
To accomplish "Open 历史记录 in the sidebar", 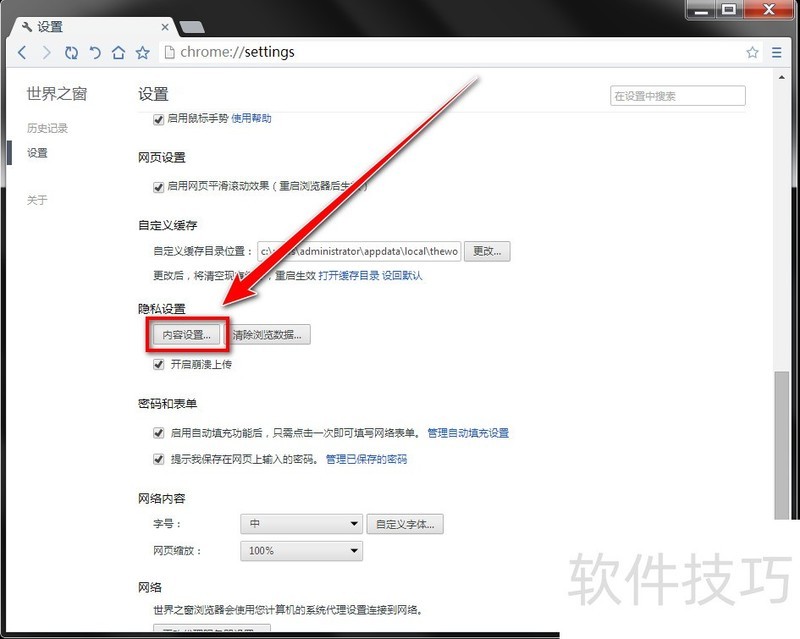I will [x=47, y=128].
